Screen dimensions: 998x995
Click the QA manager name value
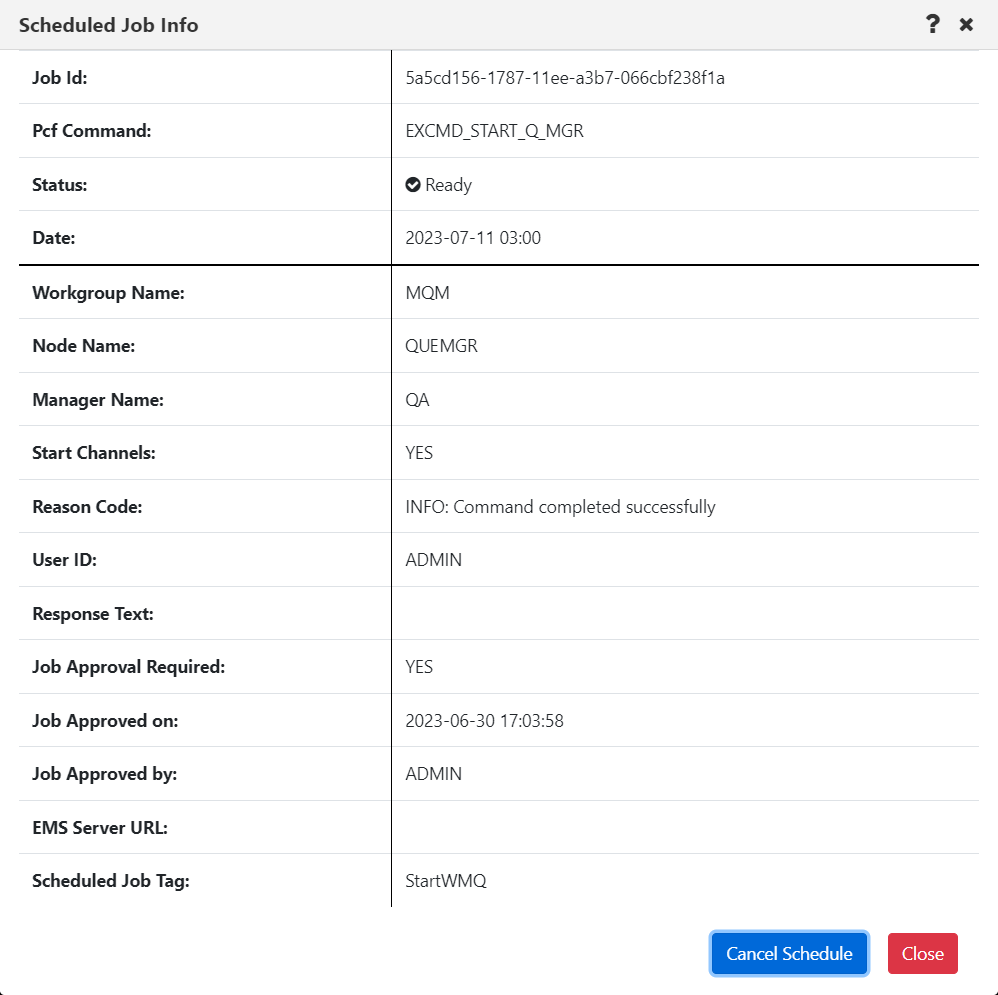coord(418,400)
